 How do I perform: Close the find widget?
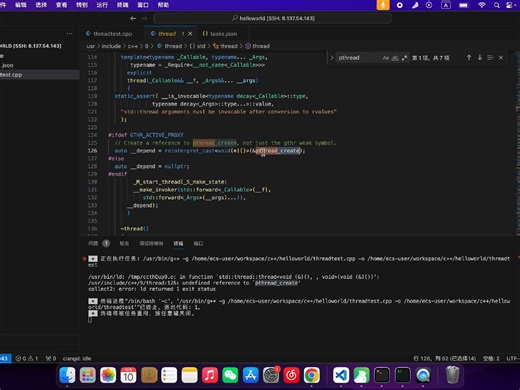[501, 58]
